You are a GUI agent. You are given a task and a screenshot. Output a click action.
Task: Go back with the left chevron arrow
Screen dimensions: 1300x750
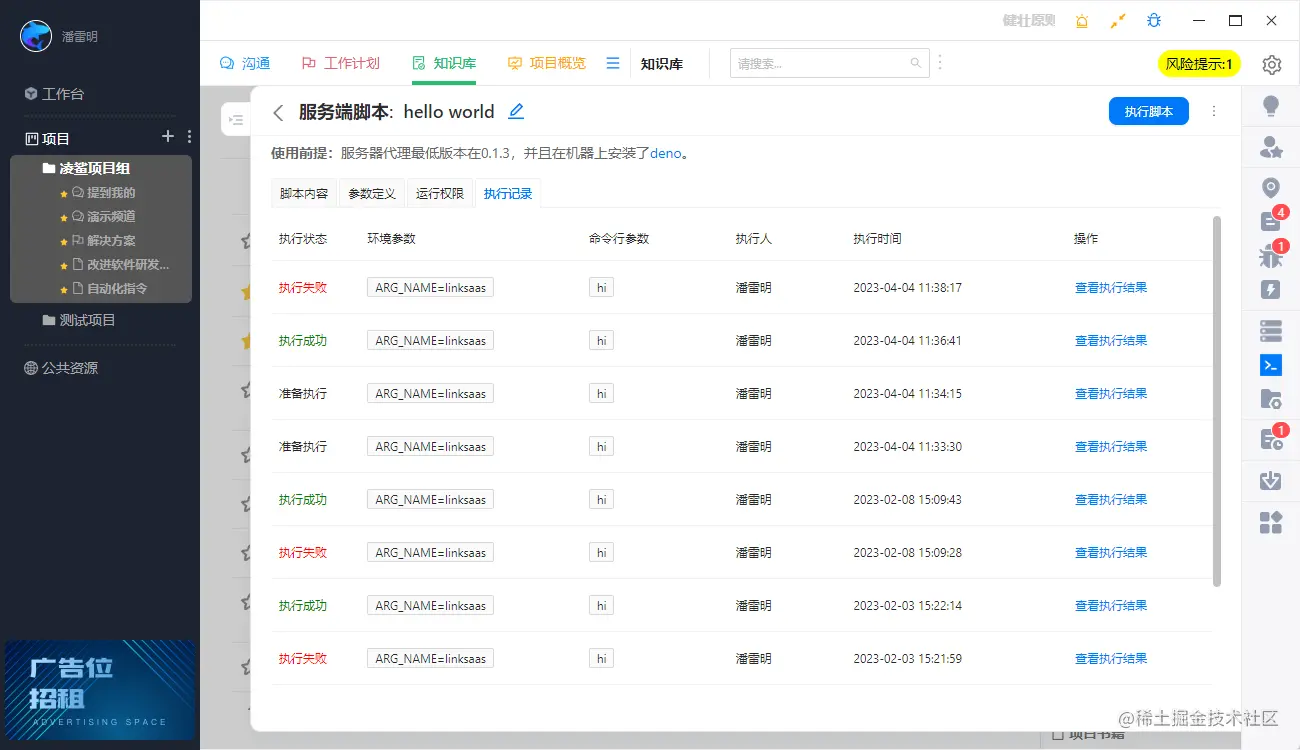(x=279, y=113)
